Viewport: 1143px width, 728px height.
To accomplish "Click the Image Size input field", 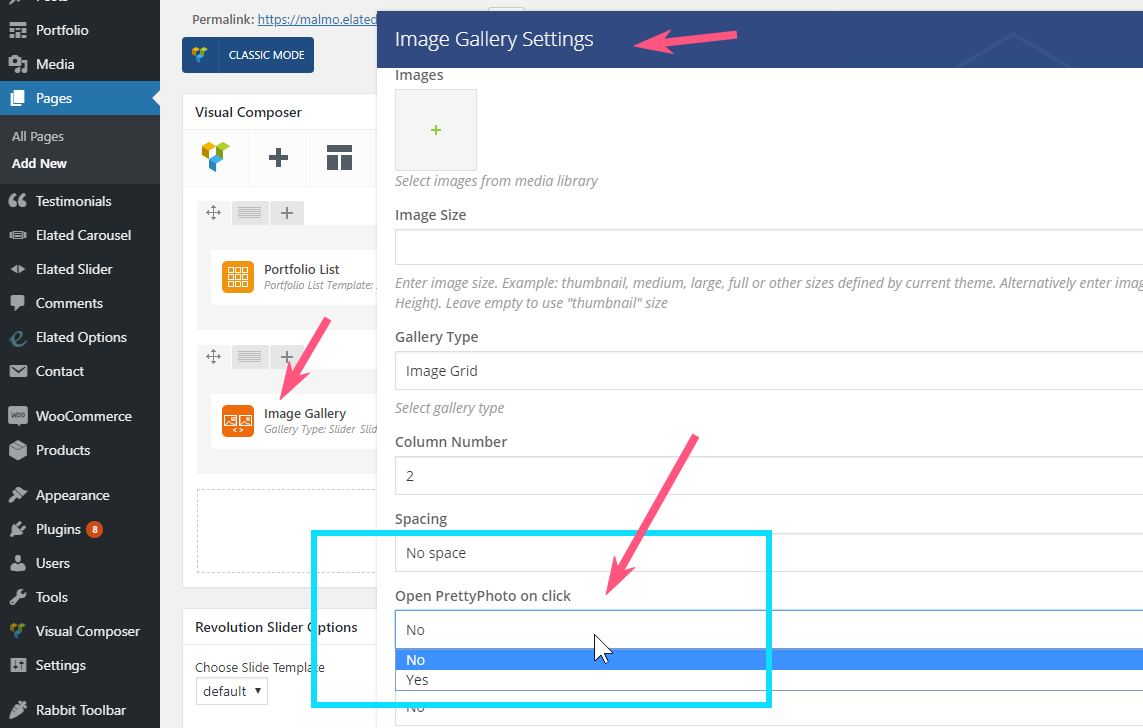I will [x=769, y=247].
